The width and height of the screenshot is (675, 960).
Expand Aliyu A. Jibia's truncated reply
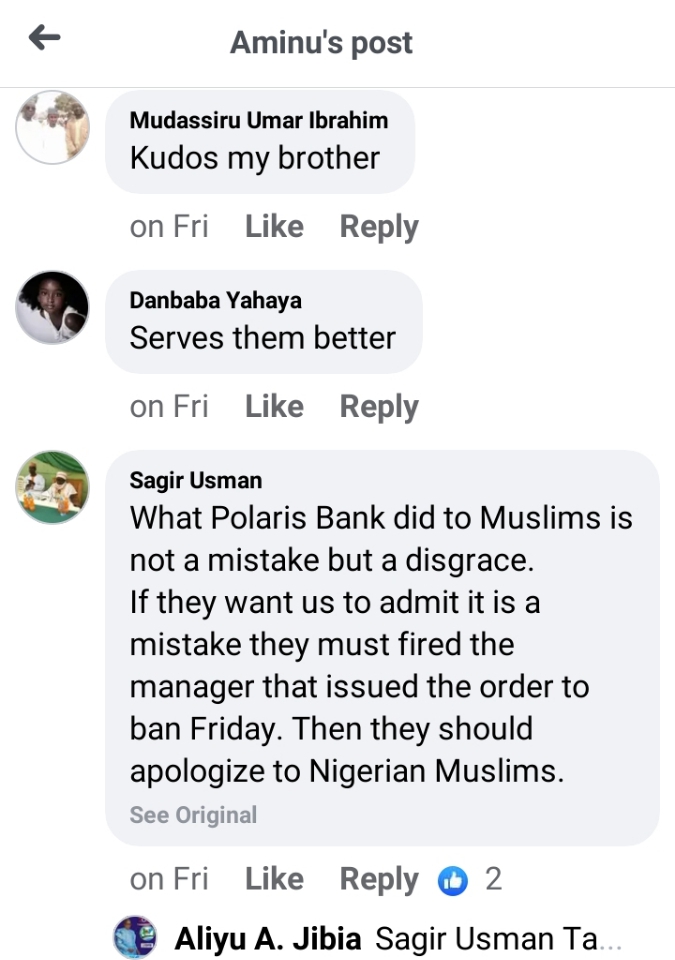tap(499, 939)
